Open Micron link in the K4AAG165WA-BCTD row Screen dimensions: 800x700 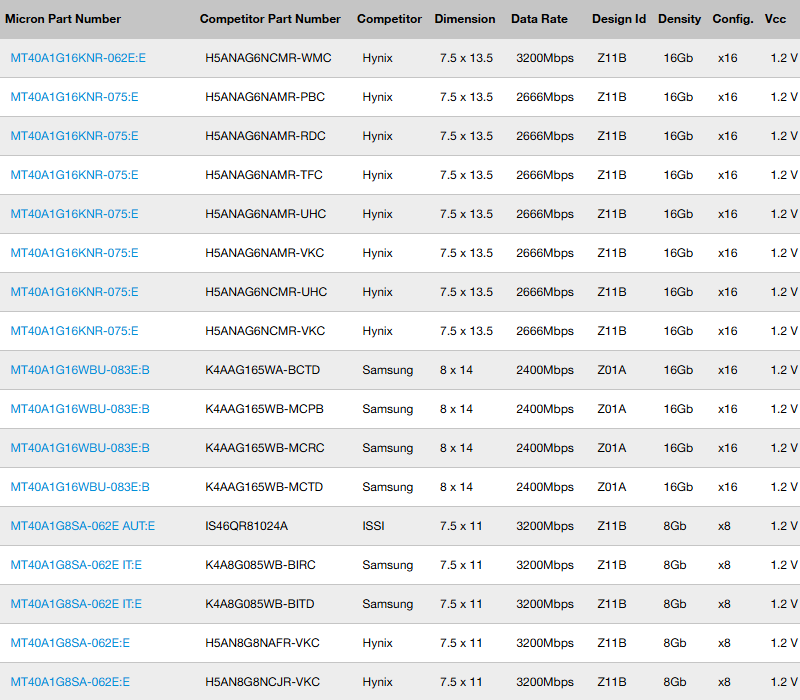(x=80, y=370)
